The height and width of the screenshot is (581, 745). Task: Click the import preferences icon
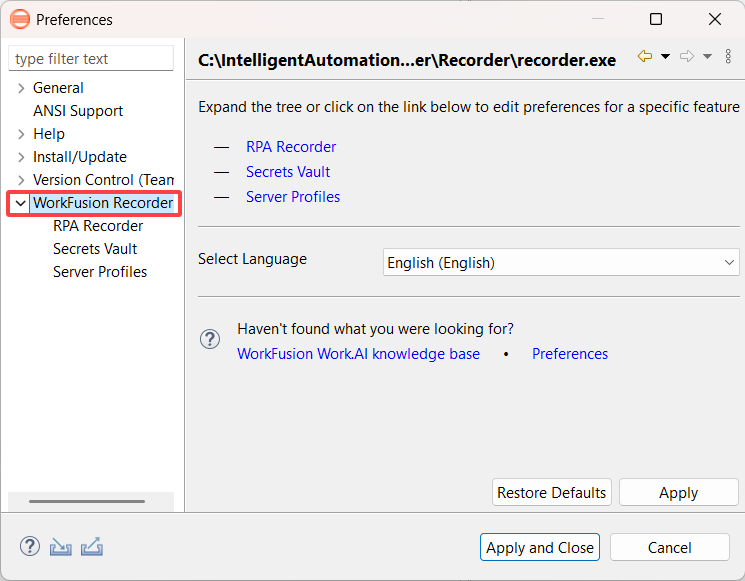[x=60, y=547]
